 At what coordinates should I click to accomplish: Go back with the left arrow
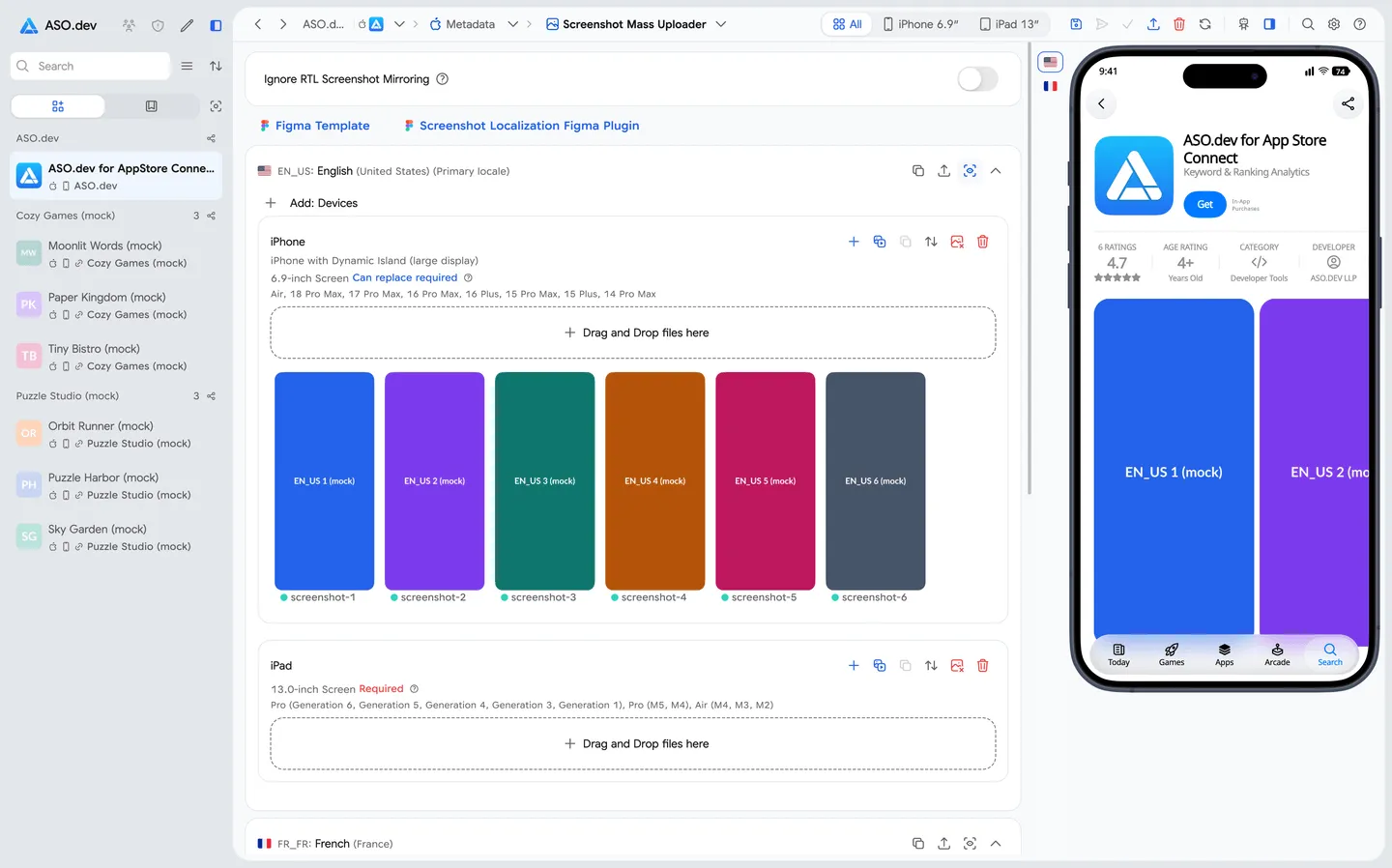click(x=258, y=24)
